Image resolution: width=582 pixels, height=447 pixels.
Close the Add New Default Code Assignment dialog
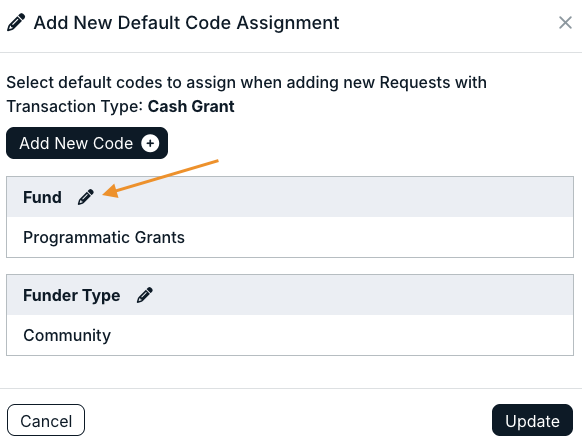coord(565,23)
